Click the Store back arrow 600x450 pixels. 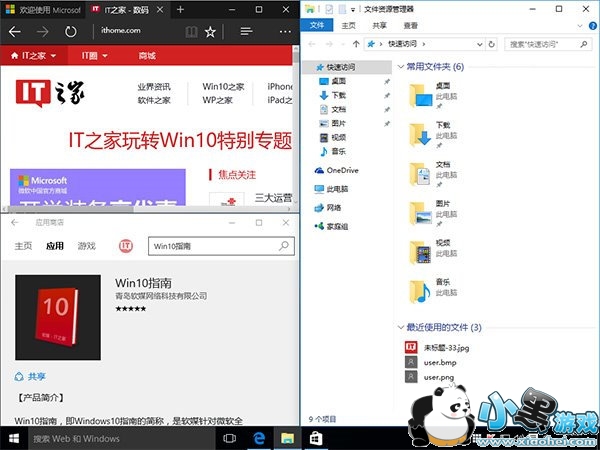click(15, 222)
